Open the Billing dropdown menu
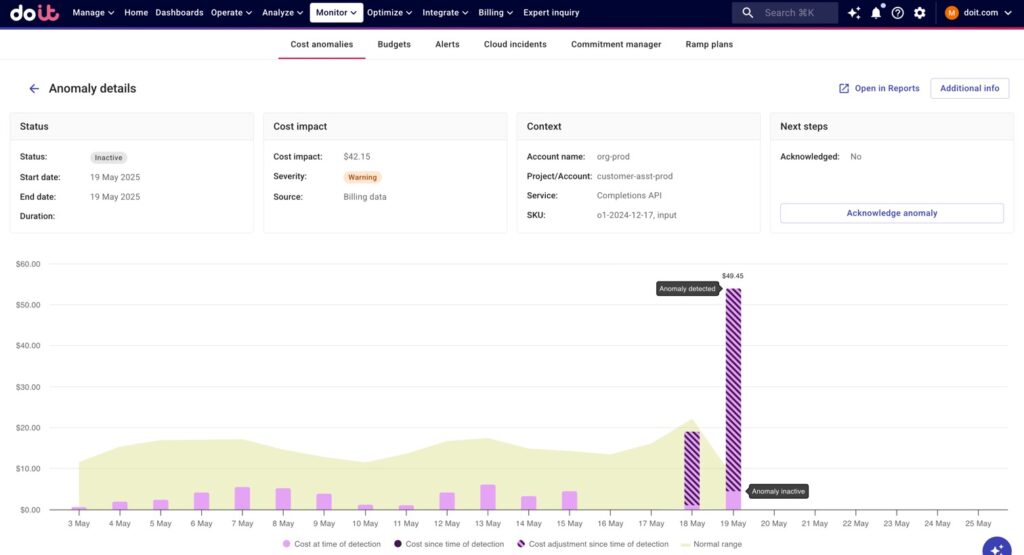 point(496,13)
